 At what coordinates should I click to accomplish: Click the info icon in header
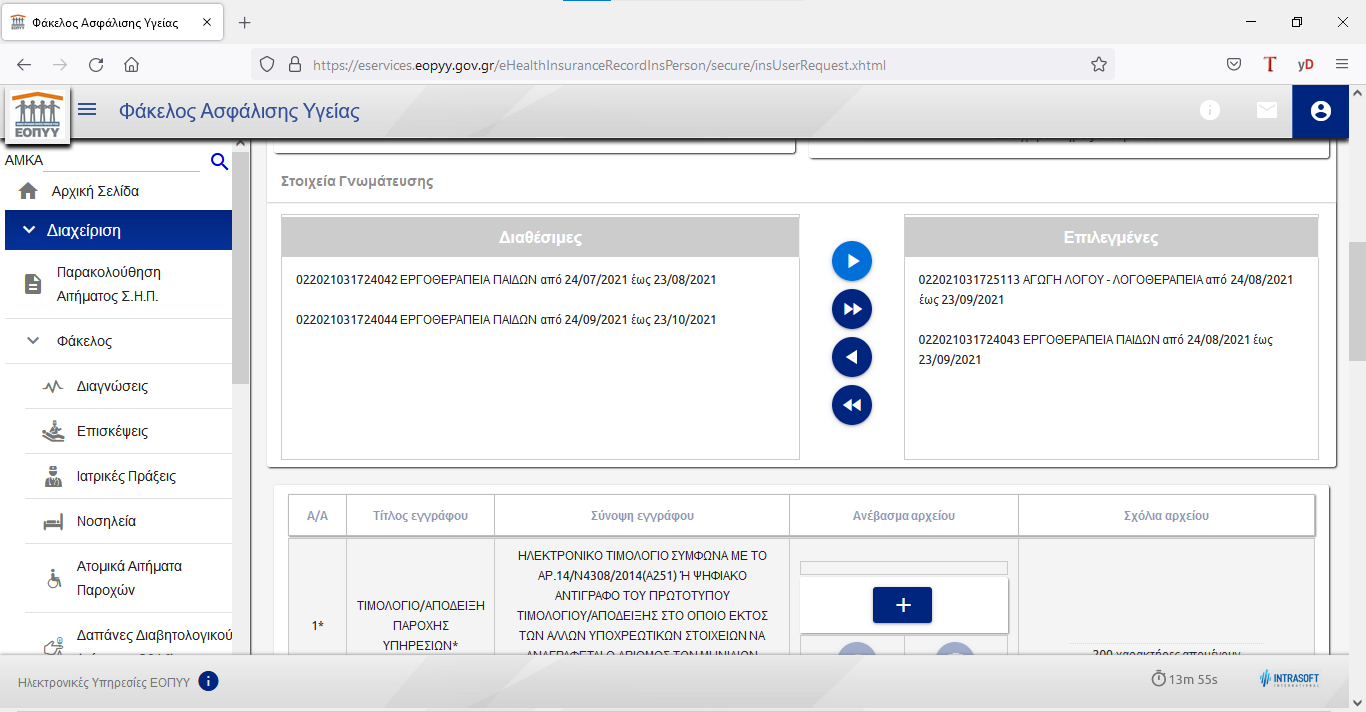click(1210, 111)
